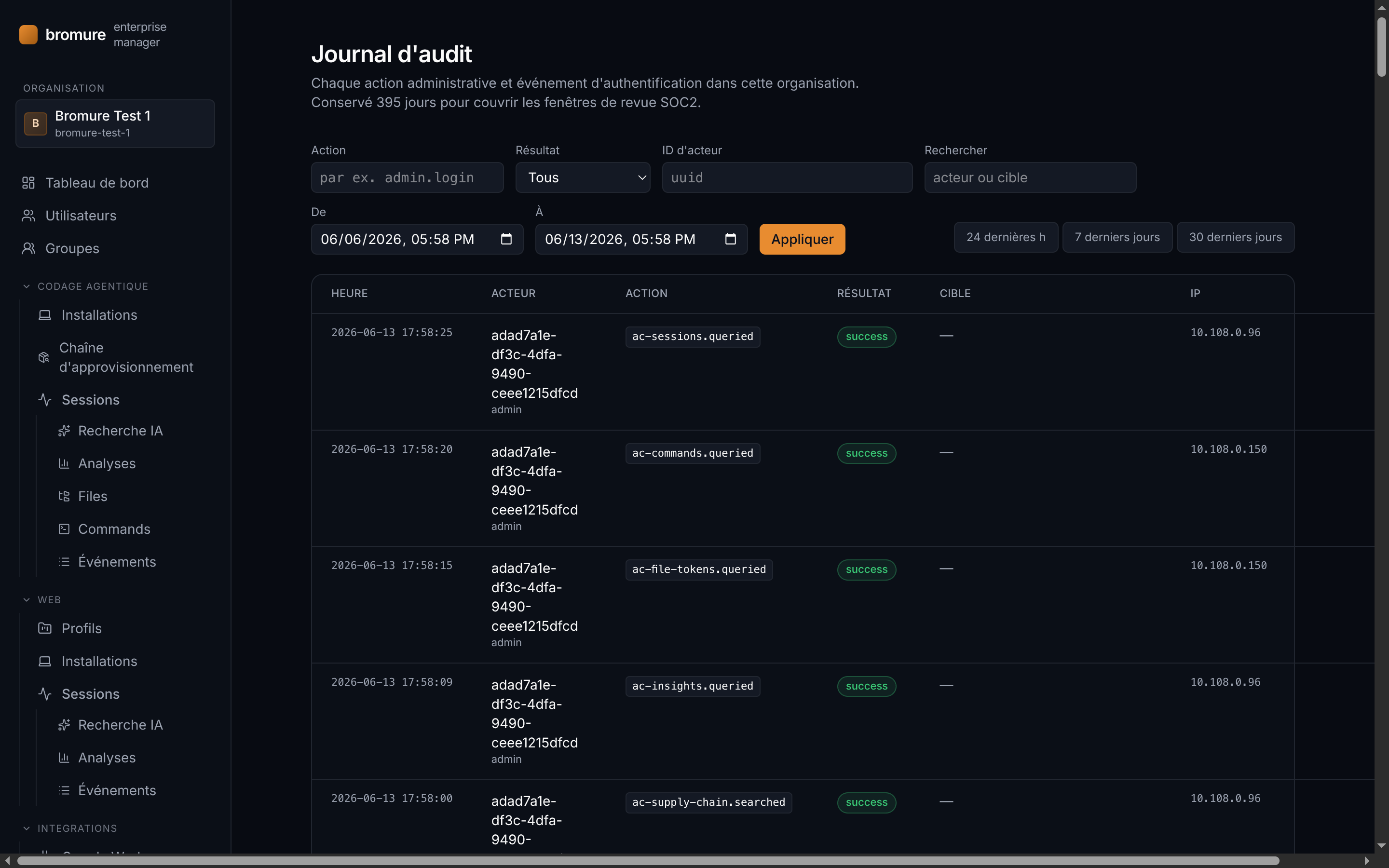1389x868 pixels.
Task: Click the ACTEUR column header
Action: 513,293
